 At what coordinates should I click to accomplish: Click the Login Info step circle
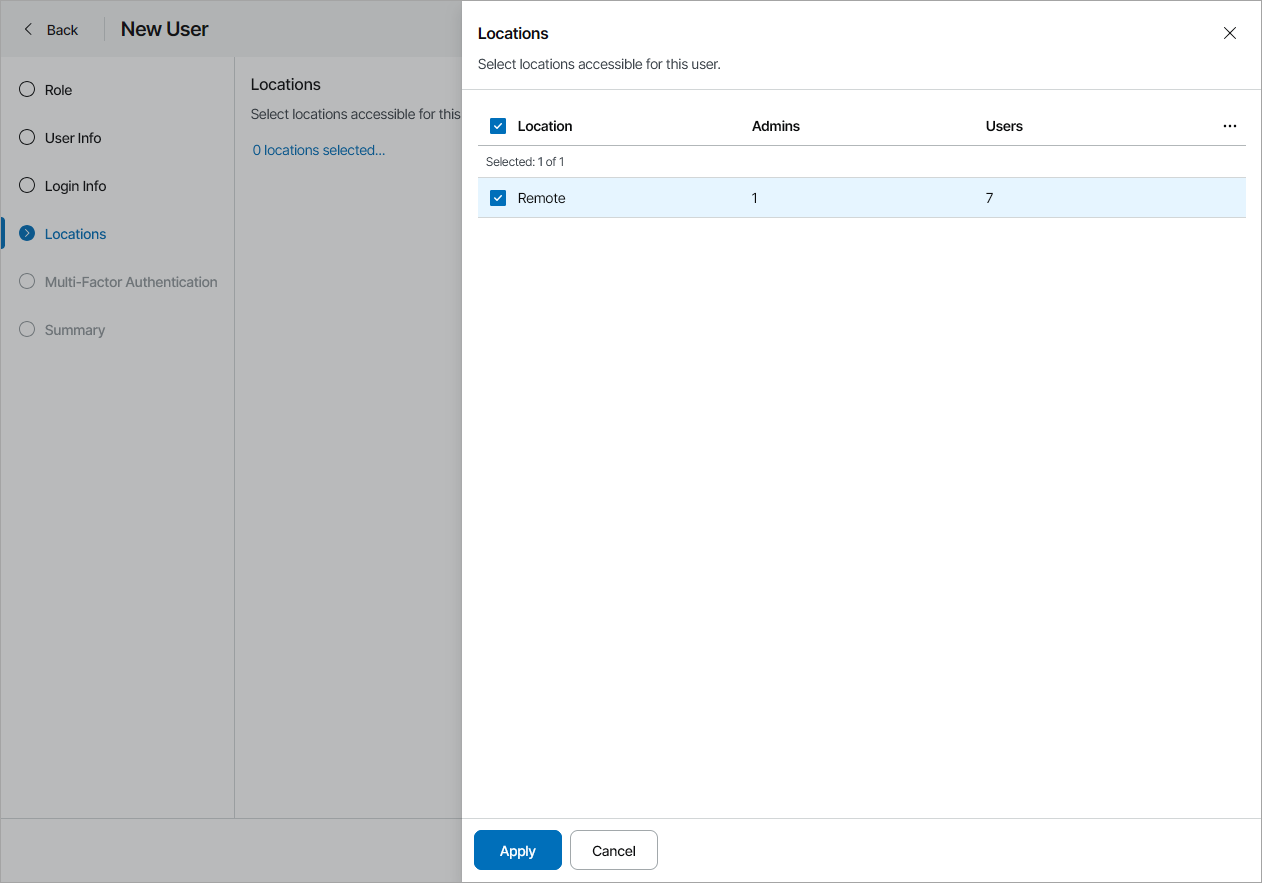[27, 186]
